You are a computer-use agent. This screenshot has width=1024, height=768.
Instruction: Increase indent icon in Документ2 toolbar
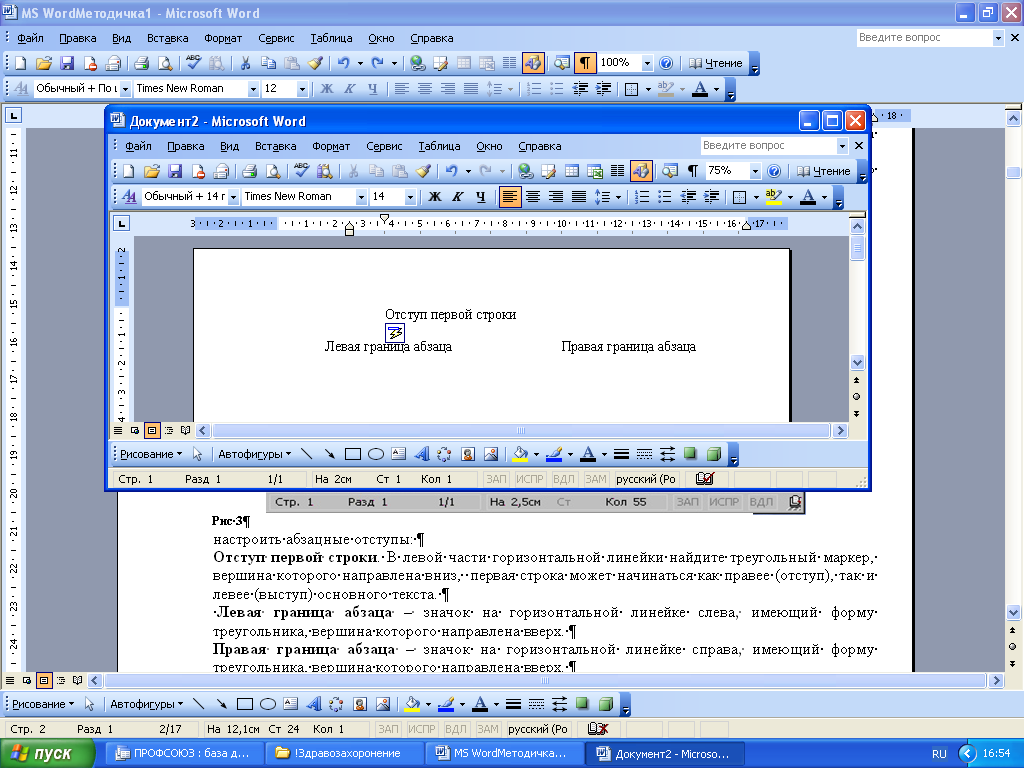711,196
